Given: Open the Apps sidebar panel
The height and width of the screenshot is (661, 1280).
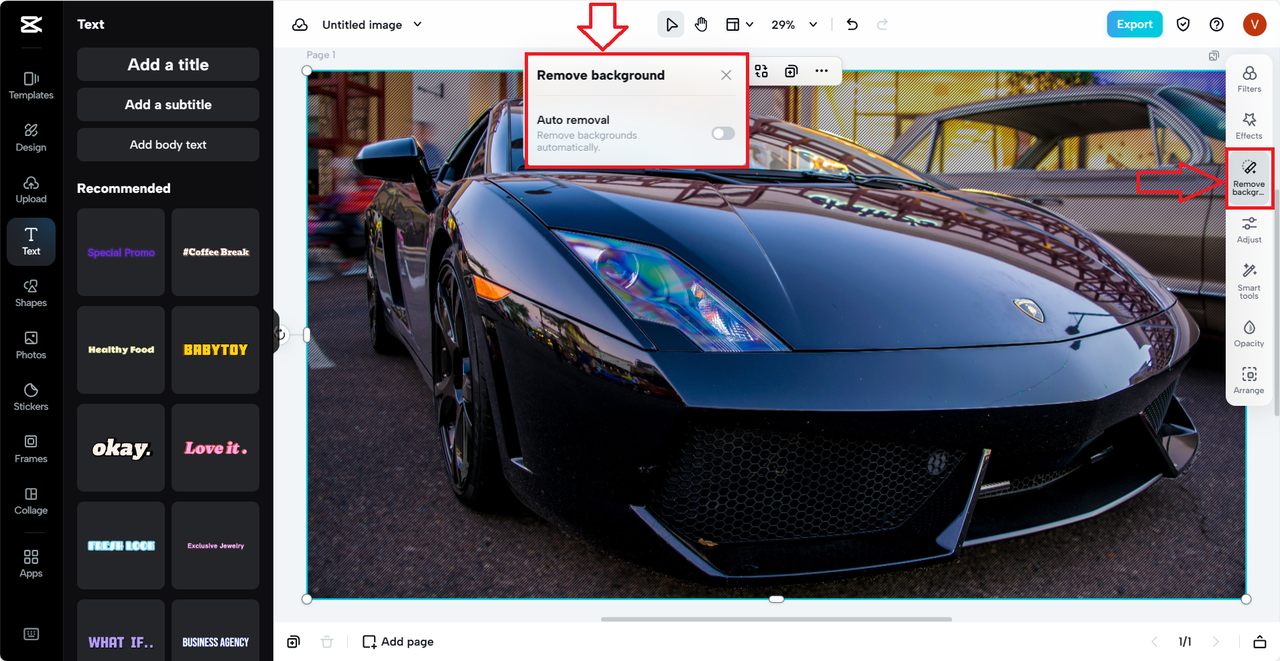Looking at the screenshot, I should click(31, 563).
